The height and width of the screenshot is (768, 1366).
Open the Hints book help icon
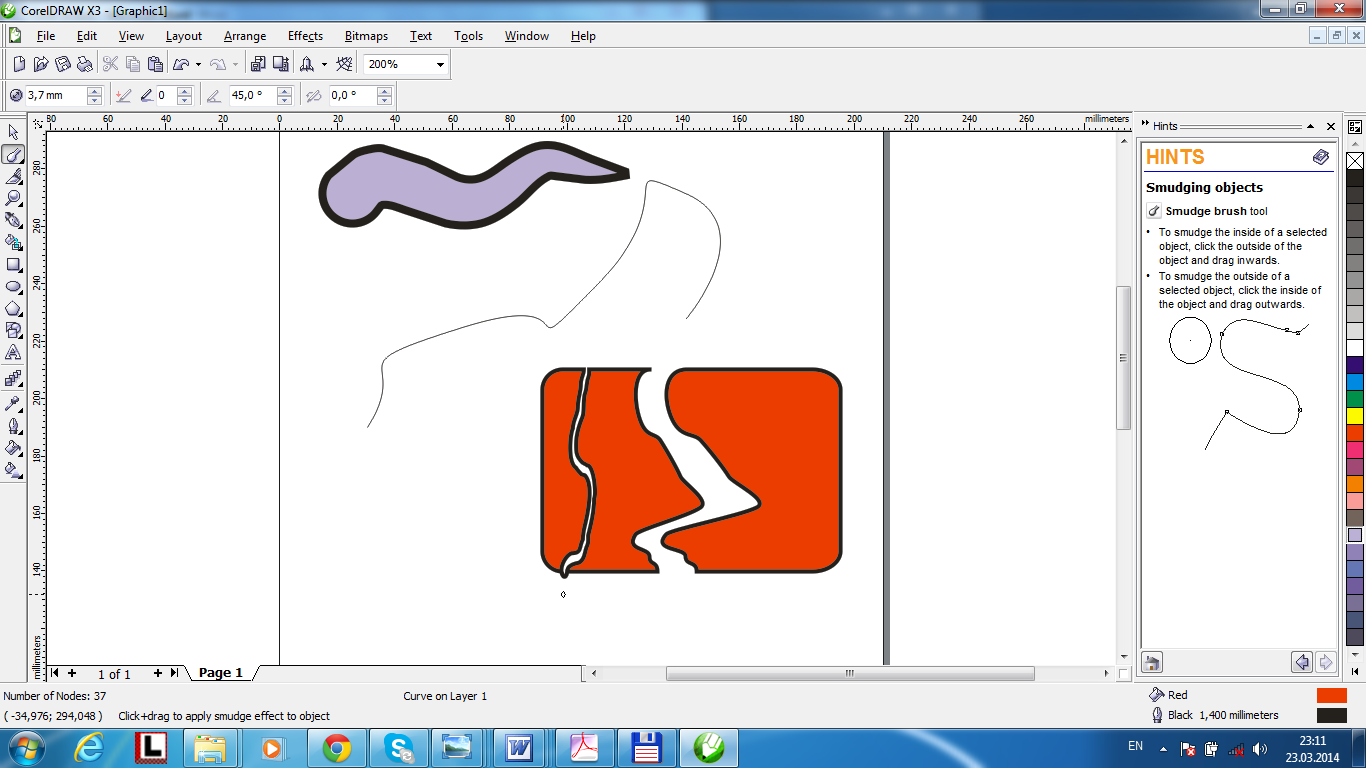(1321, 157)
